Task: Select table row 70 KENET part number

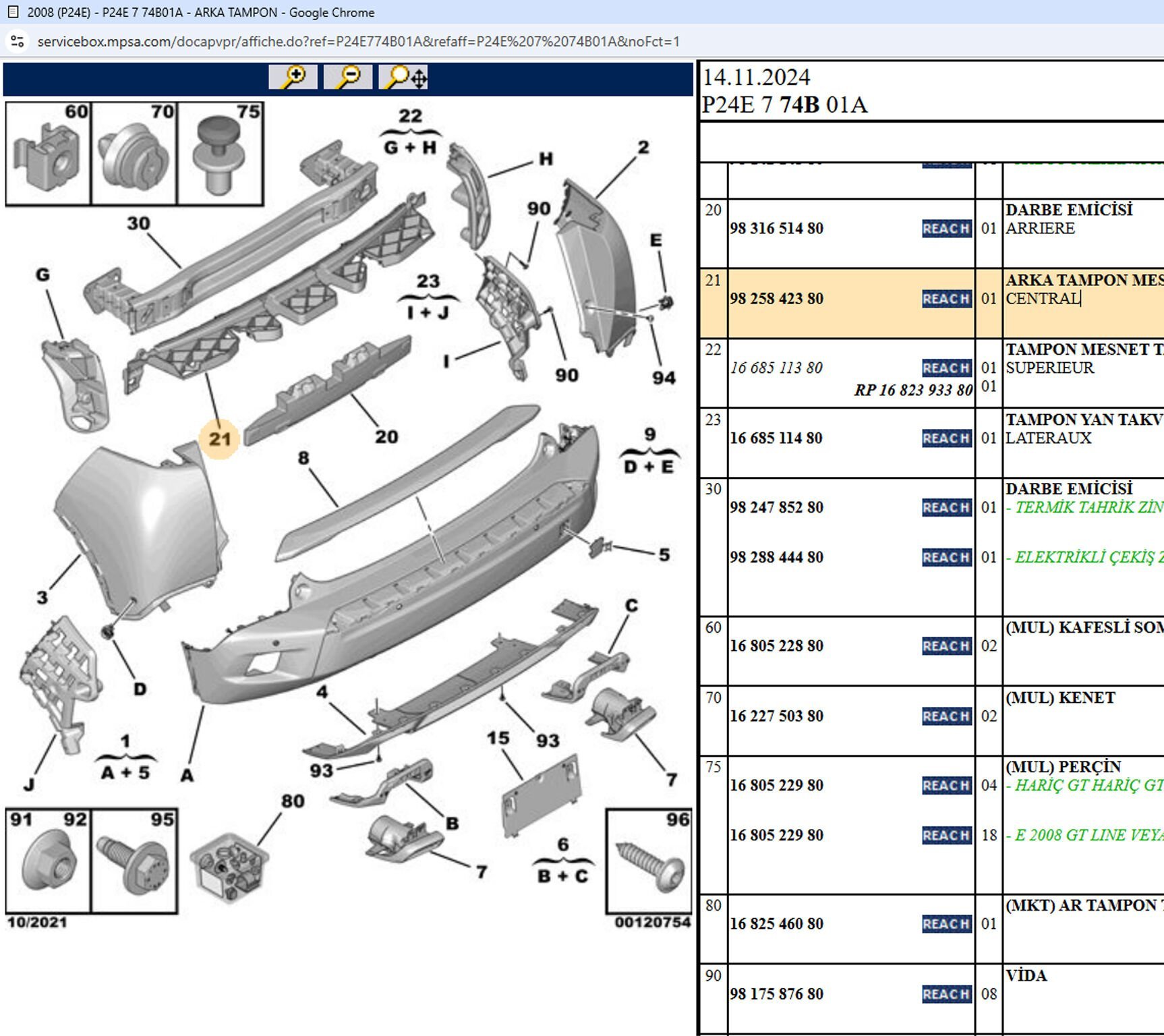Action: pyautogui.click(x=776, y=716)
